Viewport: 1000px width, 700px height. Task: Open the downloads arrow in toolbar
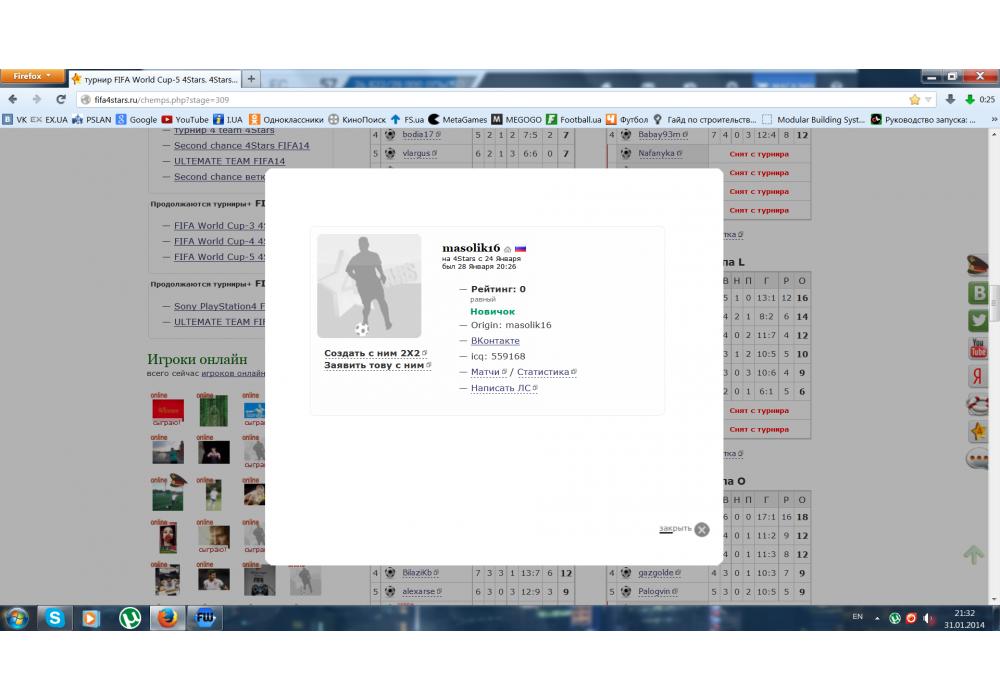click(x=950, y=99)
